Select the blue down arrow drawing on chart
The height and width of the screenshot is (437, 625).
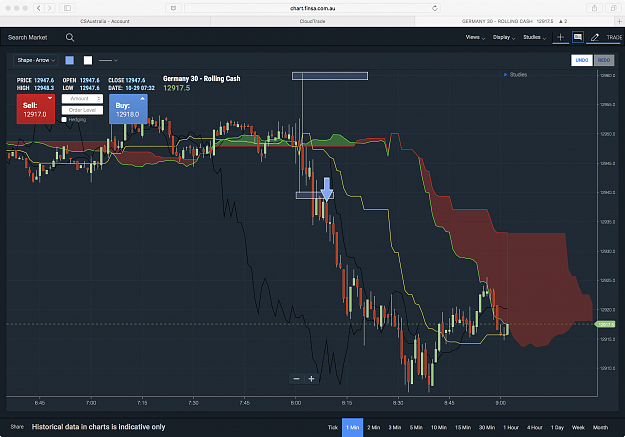point(327,189)
